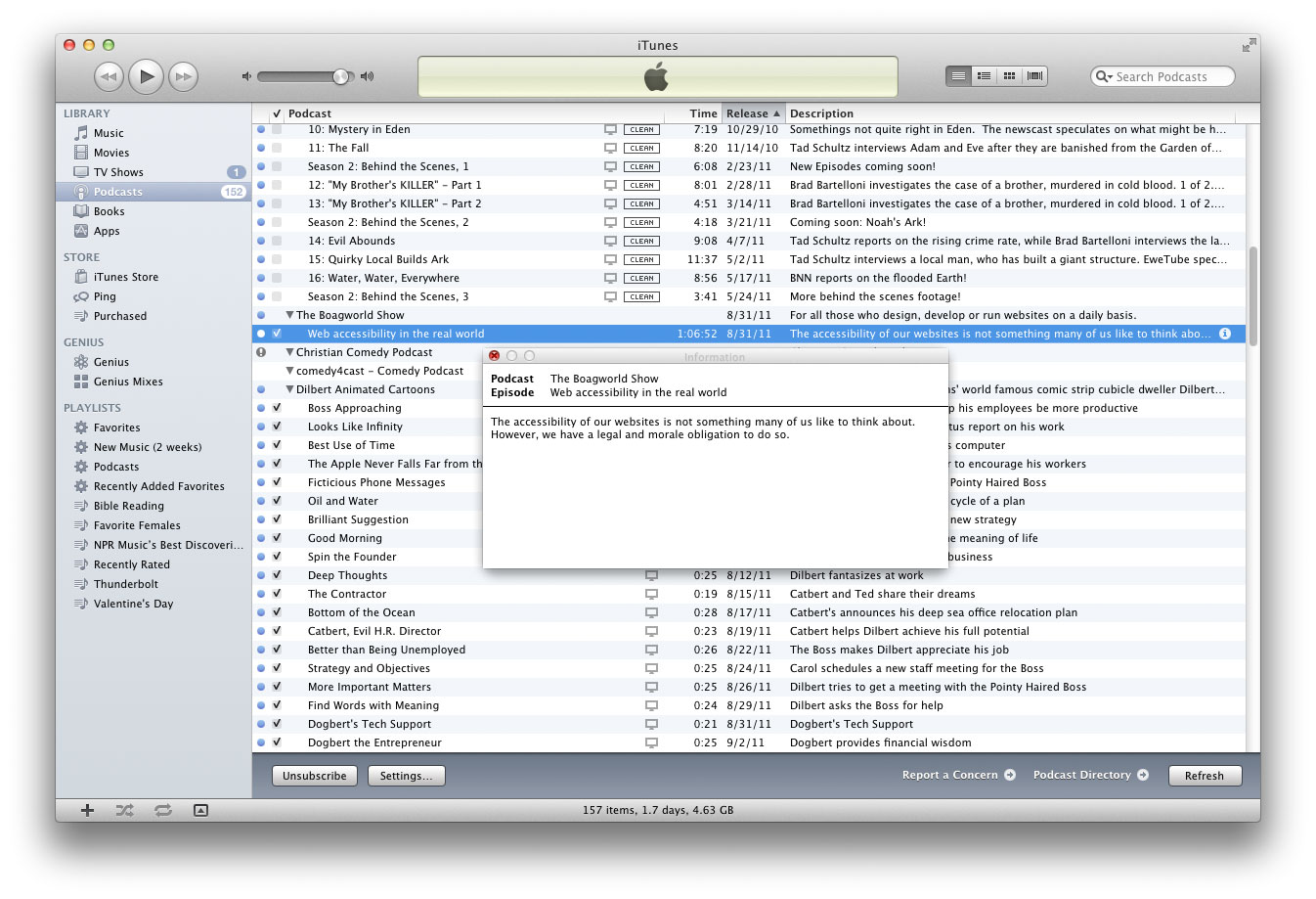Click the Unsubscribe button
Screen dimensions: 1316x899
tap(314, 776)
